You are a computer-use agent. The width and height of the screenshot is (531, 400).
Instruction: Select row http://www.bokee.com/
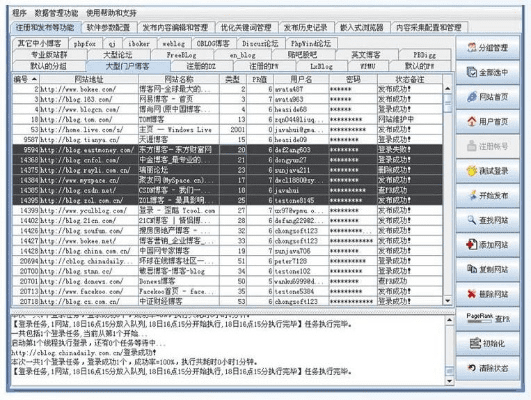tap(228, 89)
